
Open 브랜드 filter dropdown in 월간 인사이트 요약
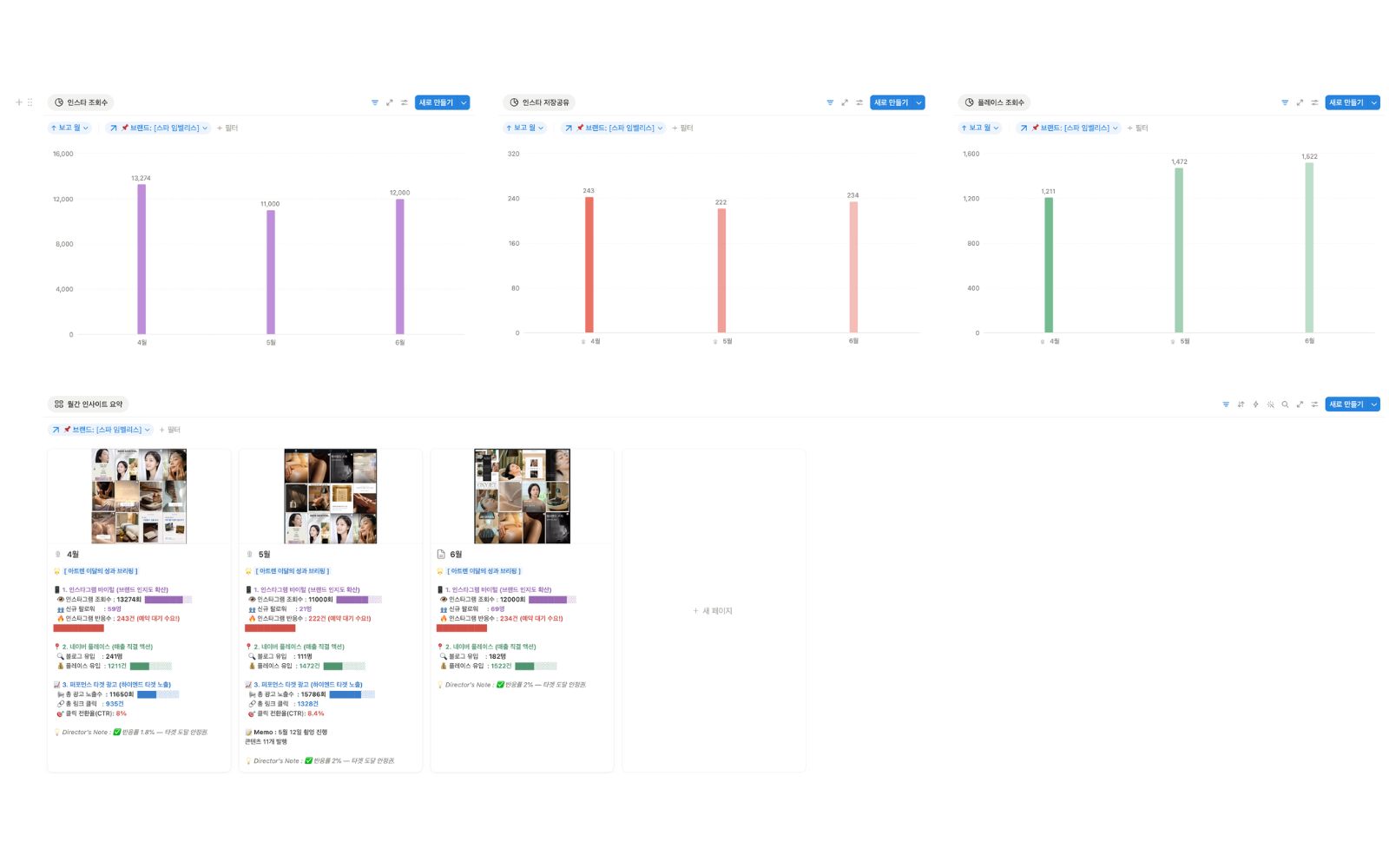(x=102, y=430)
